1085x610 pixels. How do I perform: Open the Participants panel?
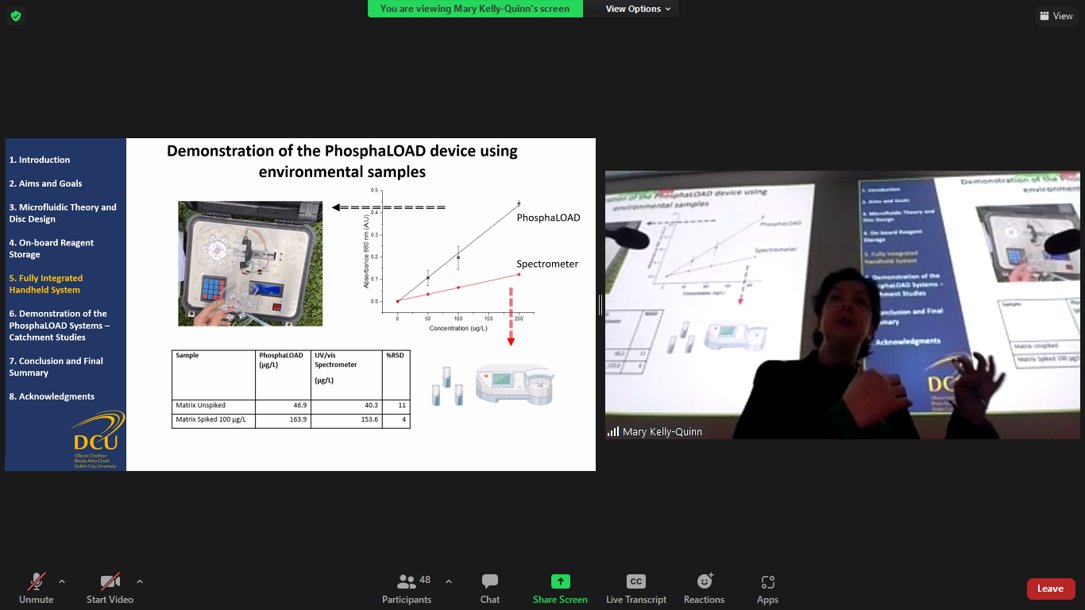click(x=407, y=588)
